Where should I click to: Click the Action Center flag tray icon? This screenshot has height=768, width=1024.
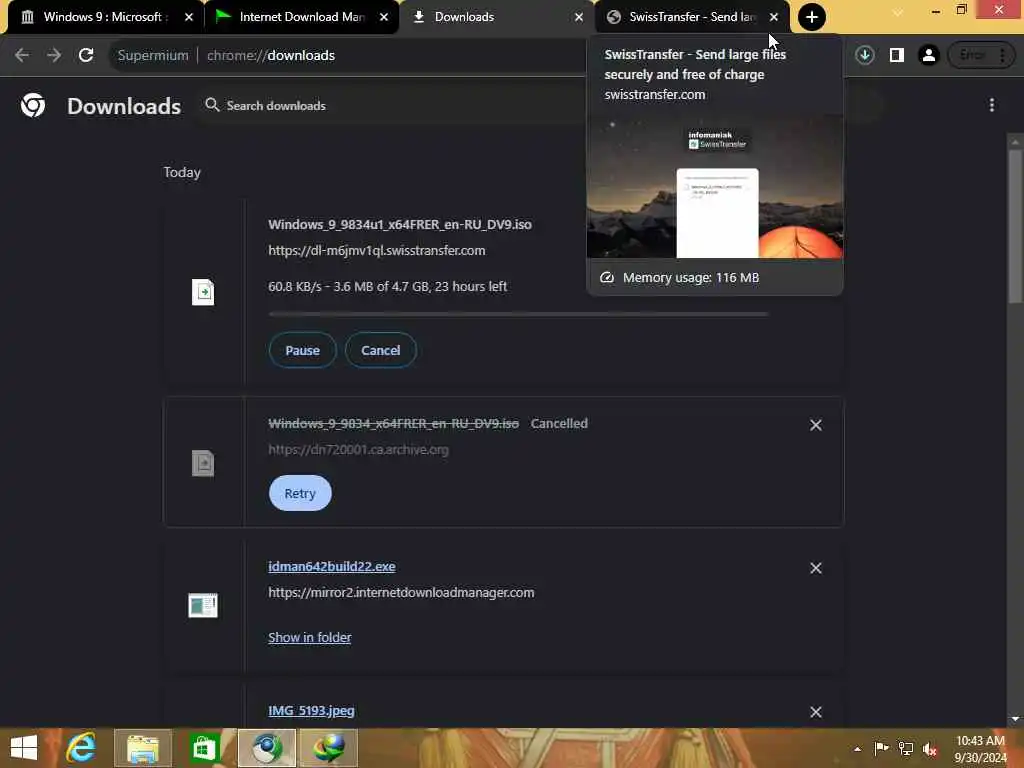(x=881, y=748)
